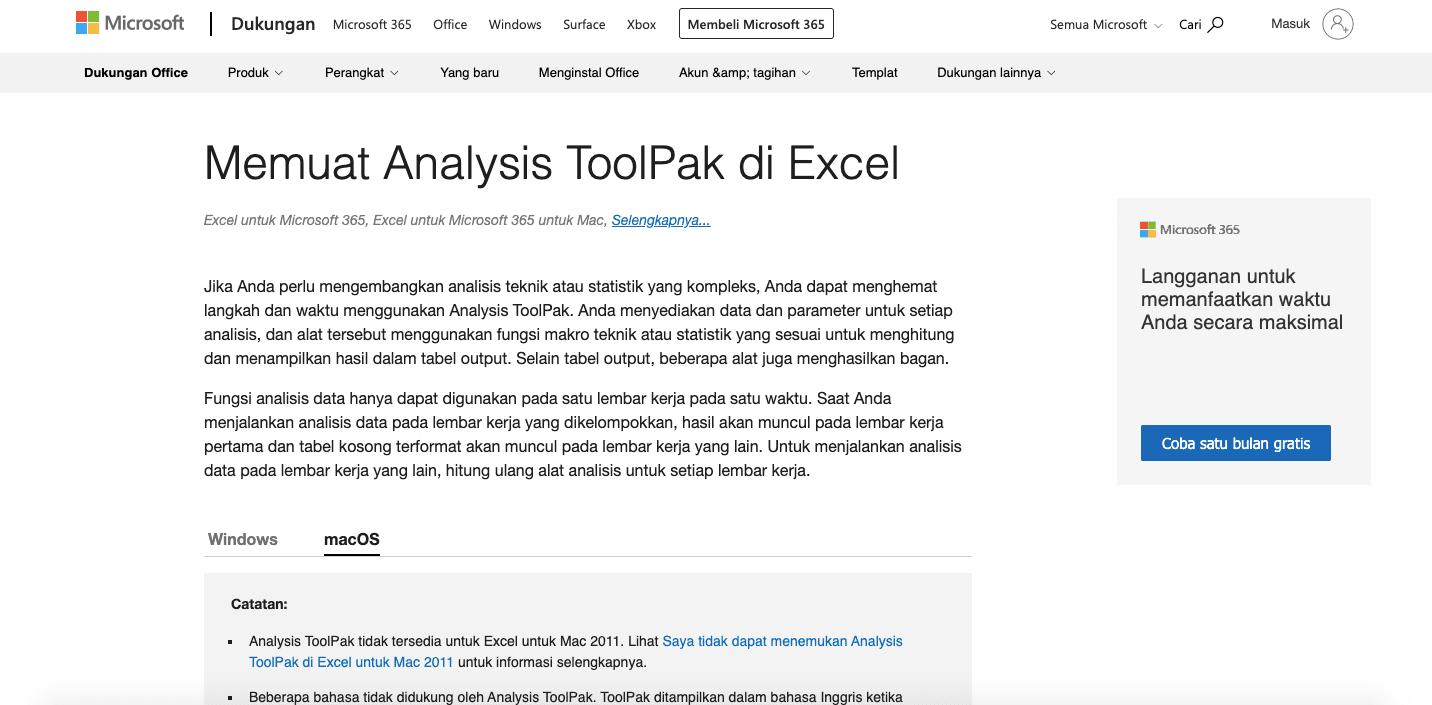Click the Membeli Microsoft 365 button
The width and height of the screenshot is (1432, 705).
(756, 24)
